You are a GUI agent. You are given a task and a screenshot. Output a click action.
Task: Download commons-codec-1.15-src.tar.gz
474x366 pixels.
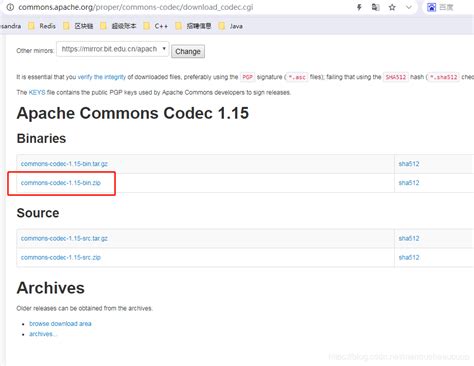pos(64,238)
